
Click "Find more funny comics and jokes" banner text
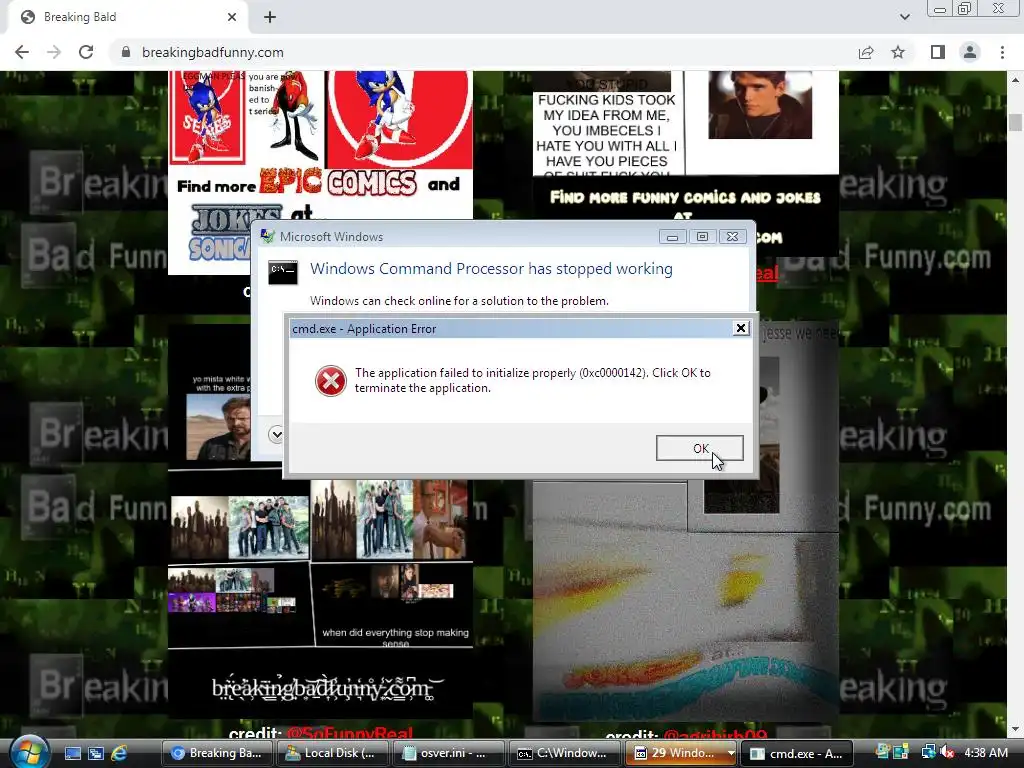click(685, 197)
